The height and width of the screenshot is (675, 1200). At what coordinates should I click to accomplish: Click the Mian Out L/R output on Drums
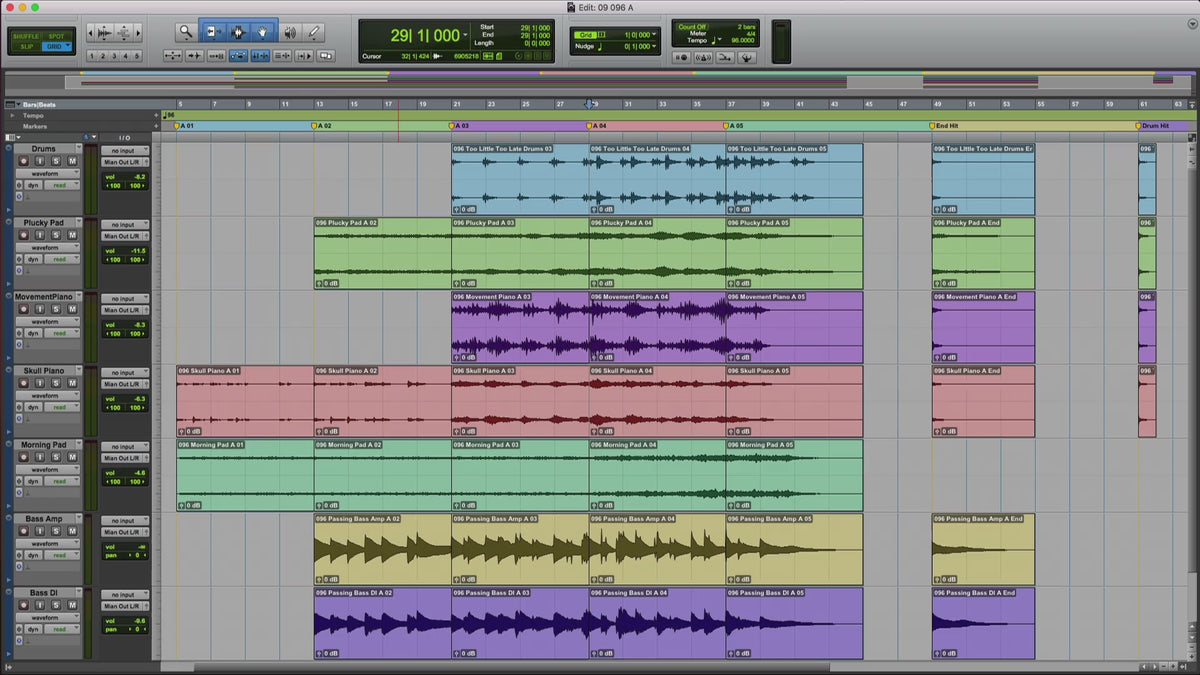tap(125, 162)
